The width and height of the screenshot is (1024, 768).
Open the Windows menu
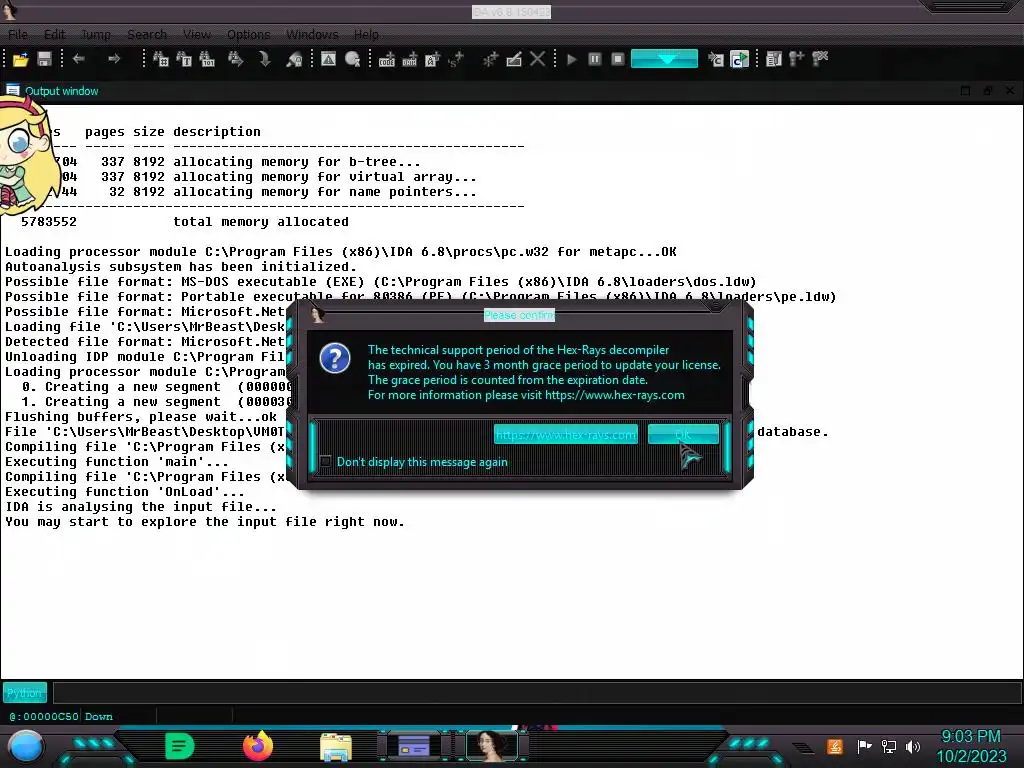(x=312, y=35)
